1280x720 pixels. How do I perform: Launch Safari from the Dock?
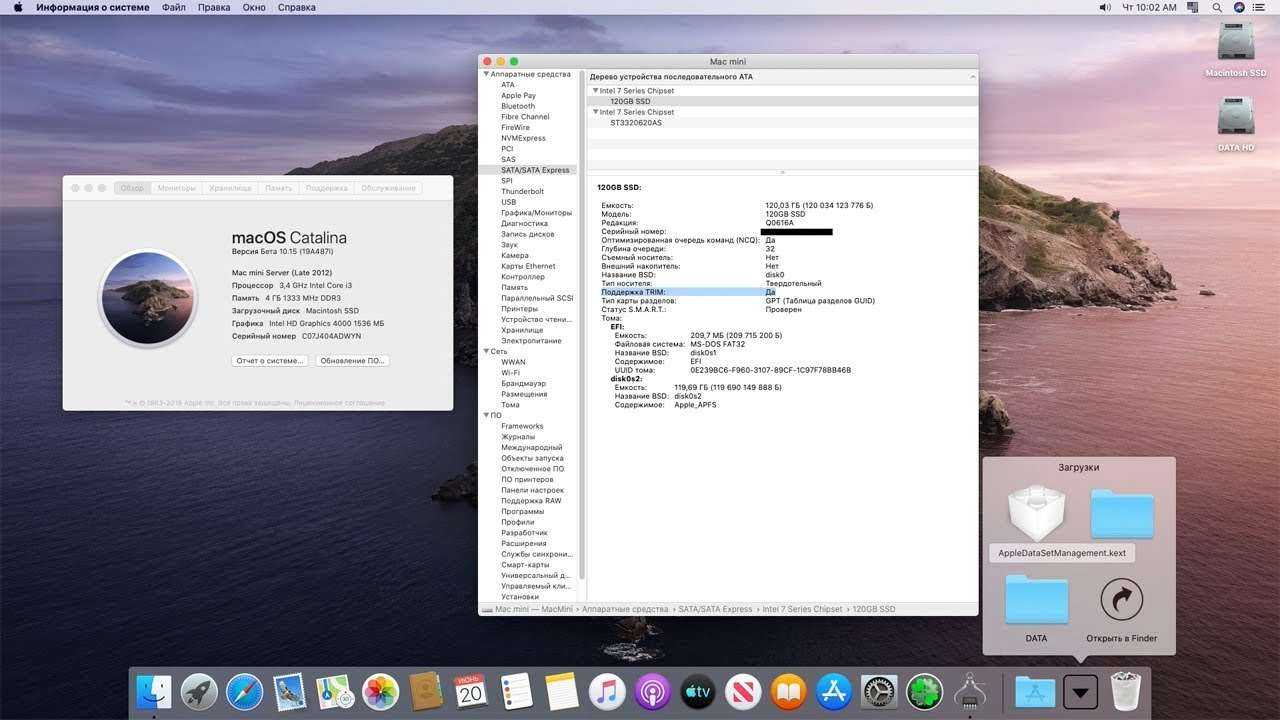[244, 691]
